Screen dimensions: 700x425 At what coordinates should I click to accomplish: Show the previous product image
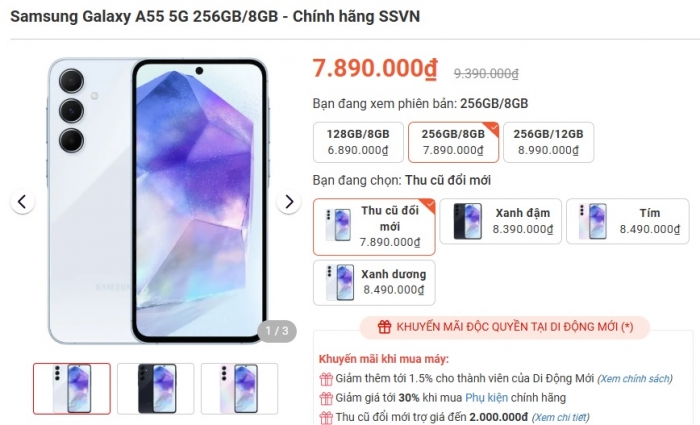tap(22, 202)
